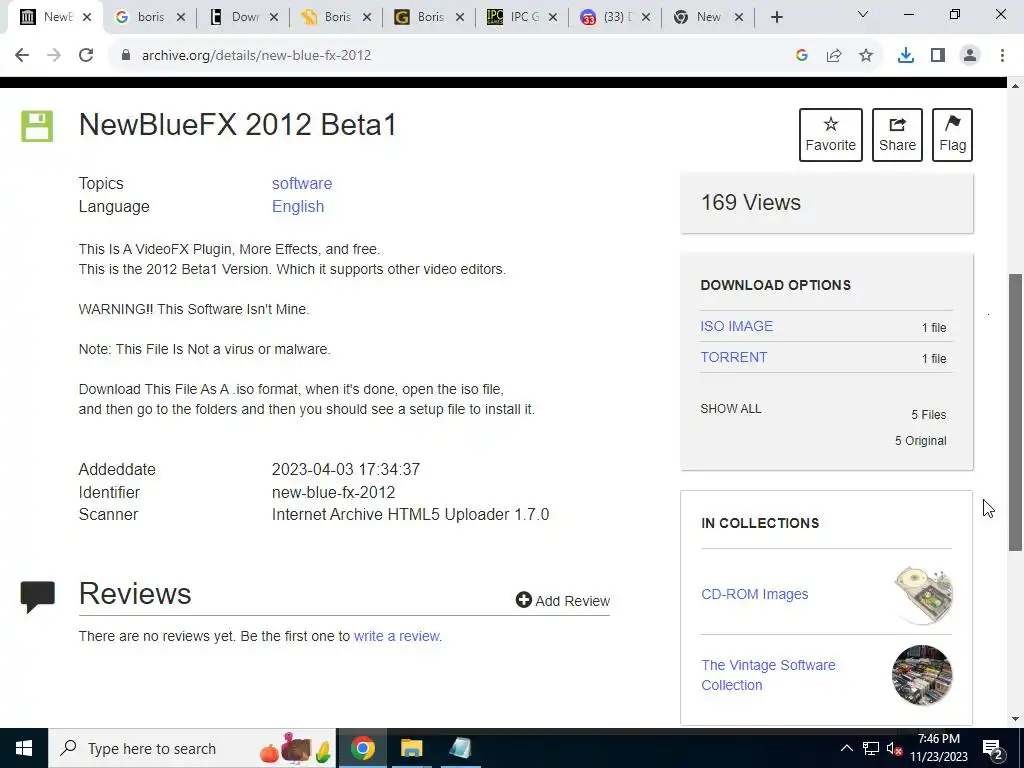Go back with the browser back arrow

(x=22, y=56)
